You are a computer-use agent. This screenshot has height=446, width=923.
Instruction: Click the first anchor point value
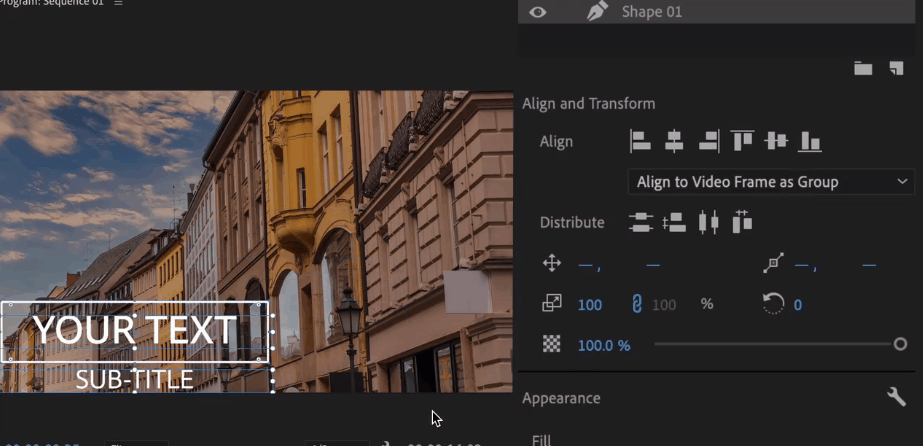pos(802,265)
